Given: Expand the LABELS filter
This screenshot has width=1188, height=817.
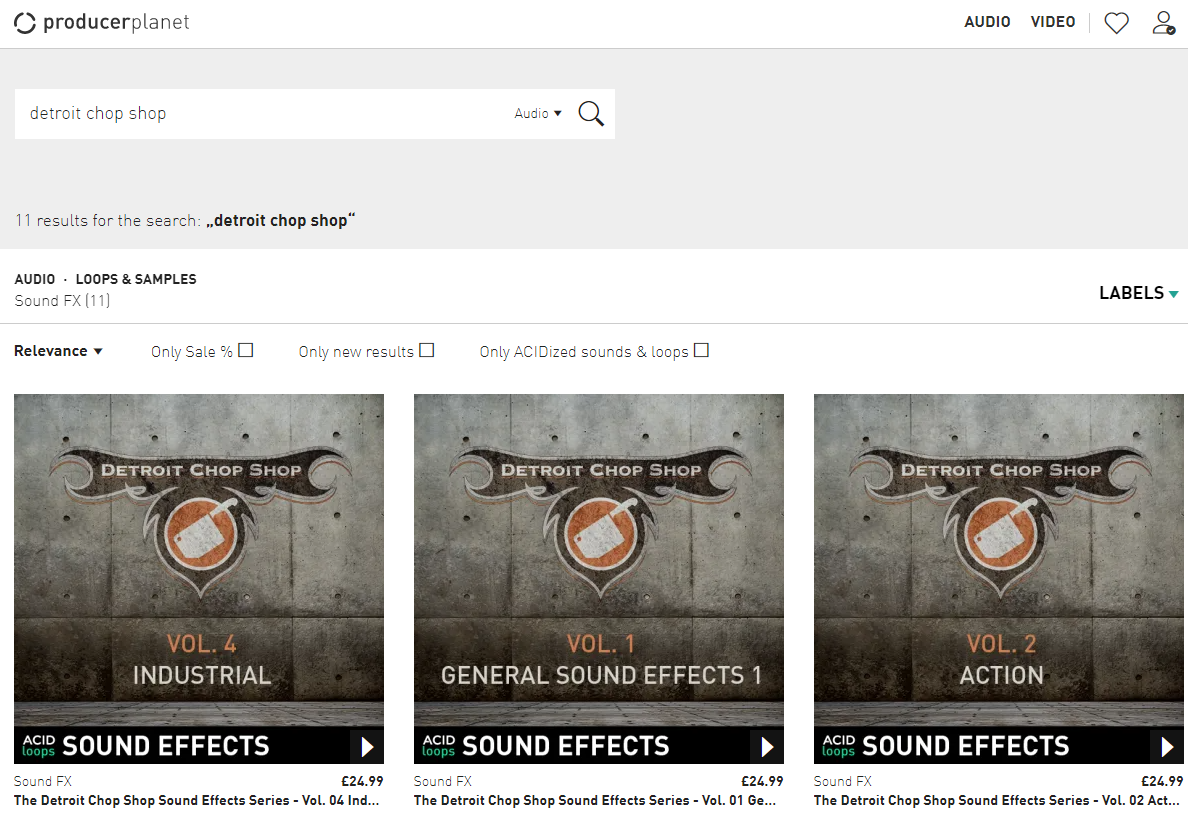Looking at the screenshot, I should 1138,293.
